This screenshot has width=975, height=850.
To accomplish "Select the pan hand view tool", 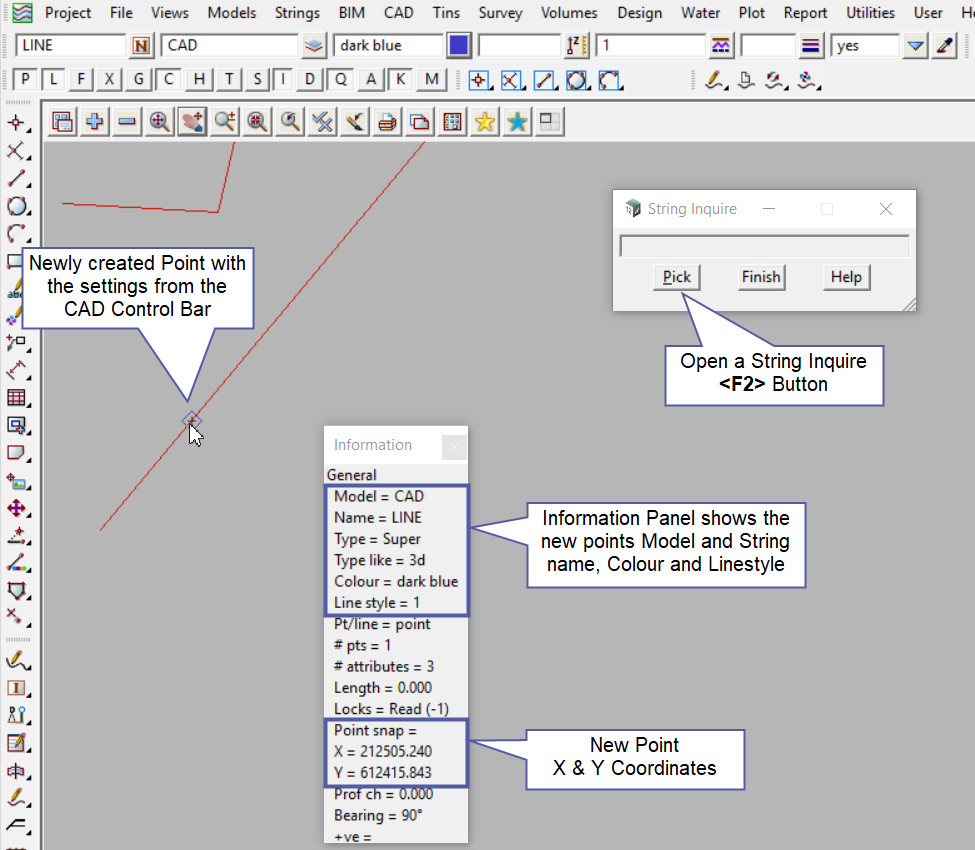I will [x=192, y=122].
